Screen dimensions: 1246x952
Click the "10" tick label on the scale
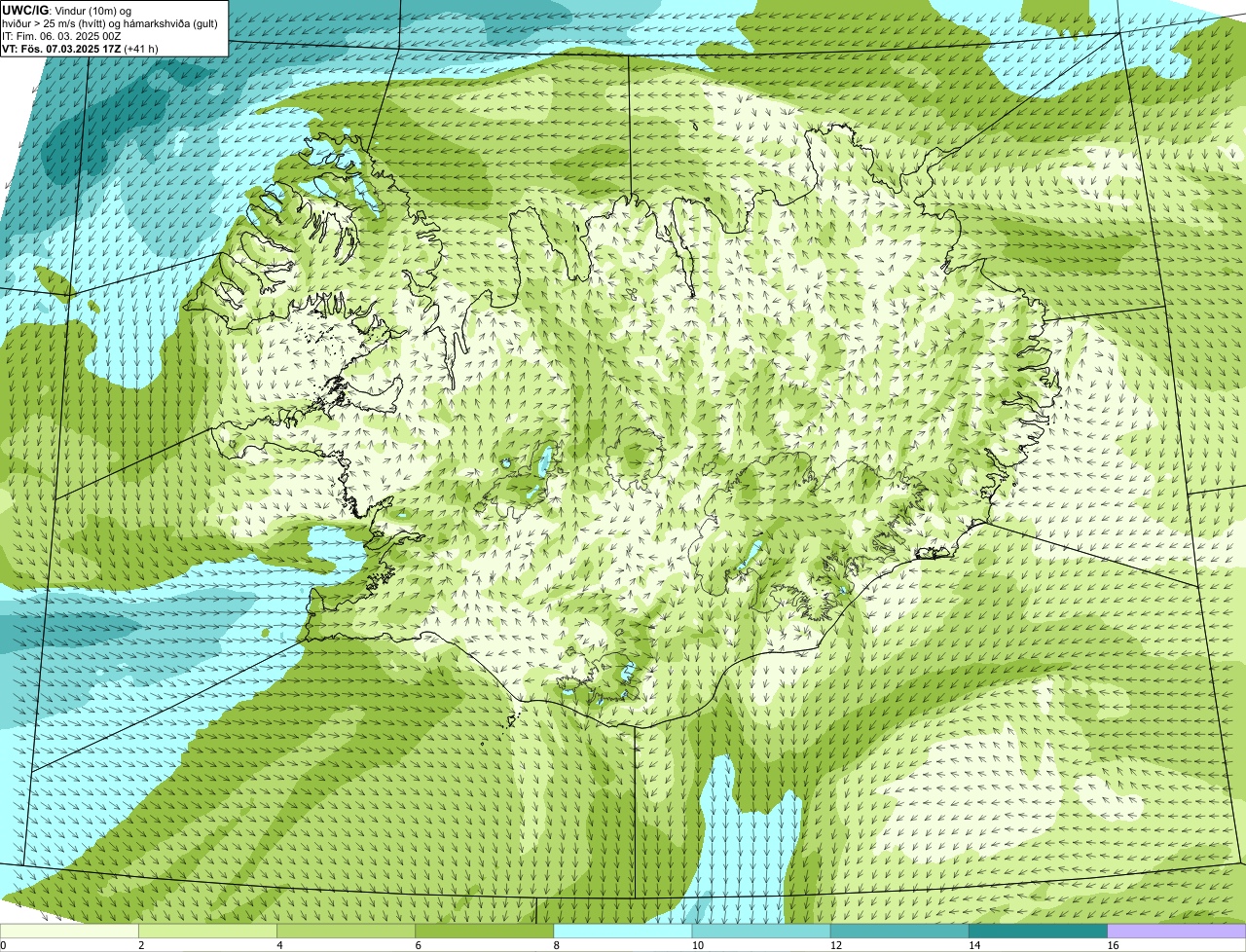pyautogui.click(x=698, y=945)
